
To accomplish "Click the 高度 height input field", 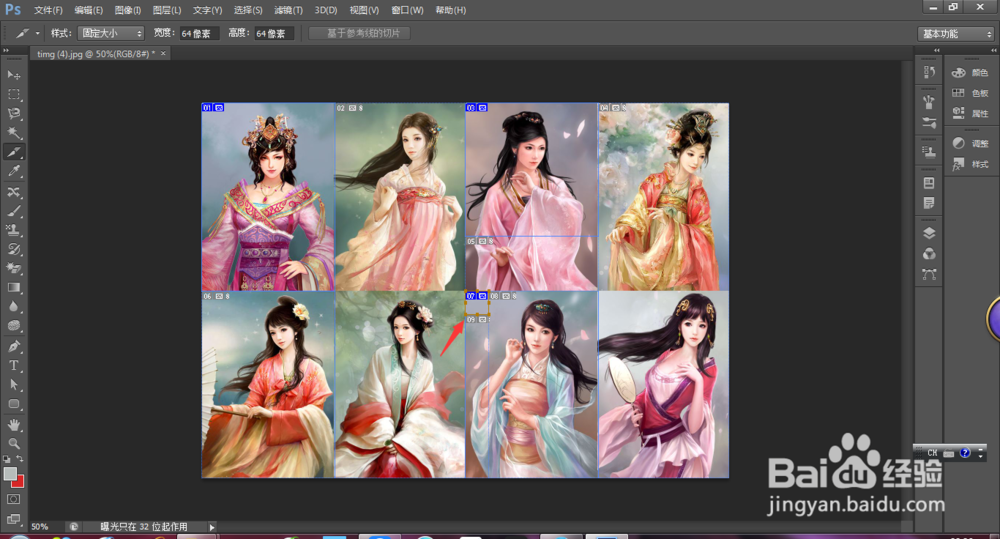I will 274,33.
